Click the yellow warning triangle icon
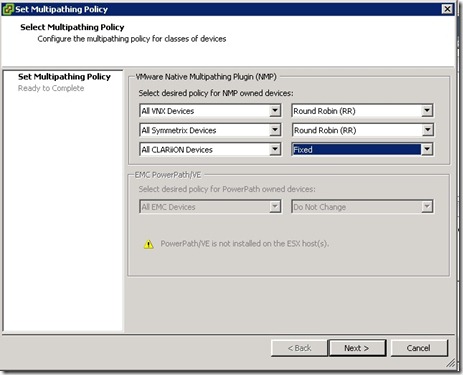 click(148, 244)
